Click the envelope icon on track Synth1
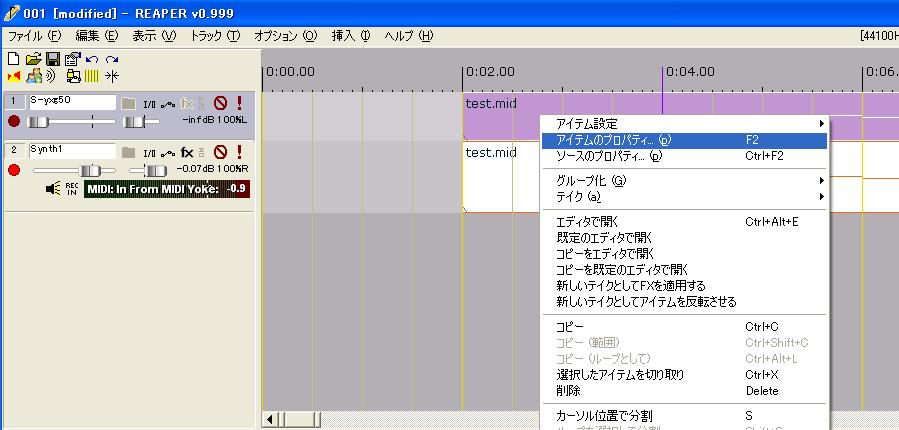Image resolution: width=899 pixels, height=430 pixels. [168, 153]
